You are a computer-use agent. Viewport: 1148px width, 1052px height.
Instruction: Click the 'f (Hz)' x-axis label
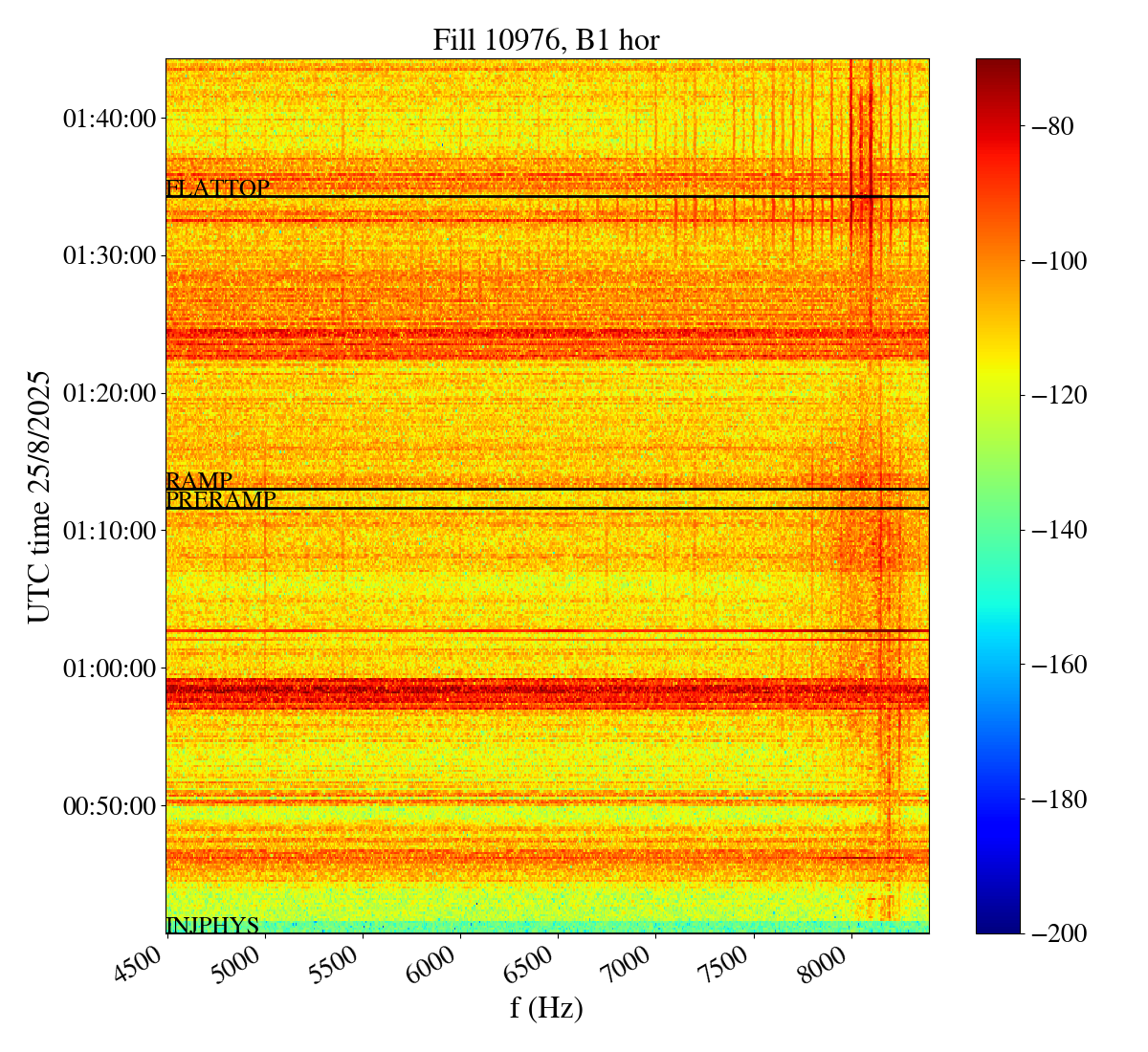546,1007
